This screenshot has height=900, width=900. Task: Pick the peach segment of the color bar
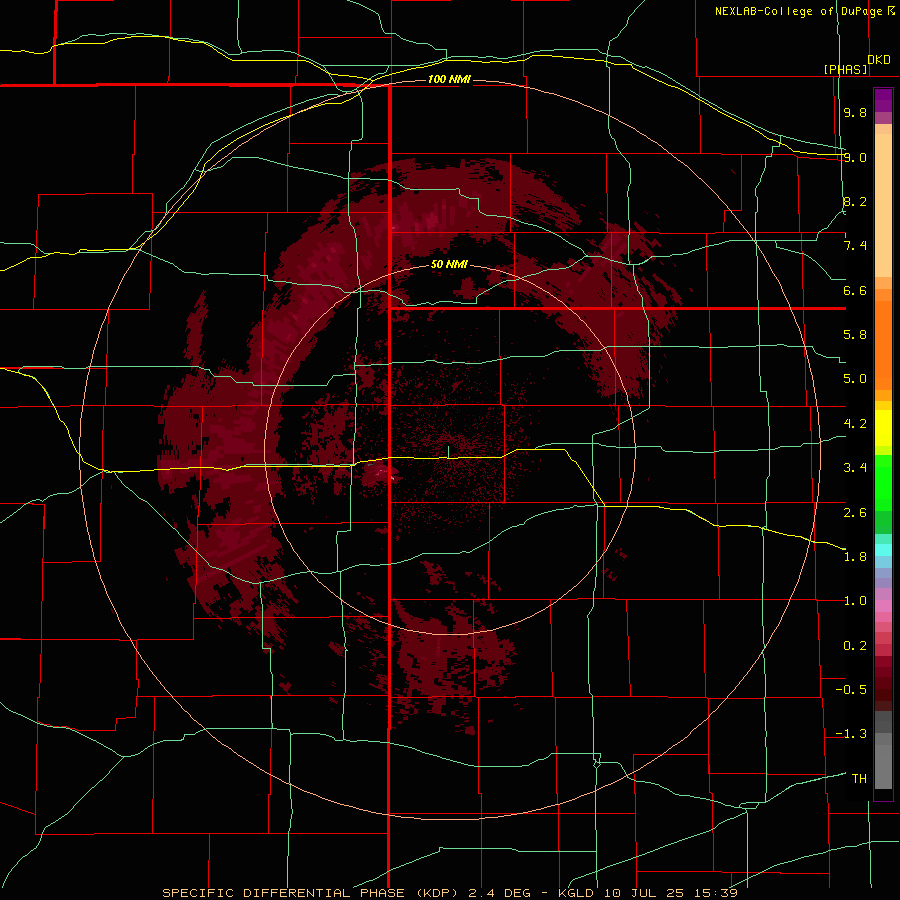[x=883, y=204]
